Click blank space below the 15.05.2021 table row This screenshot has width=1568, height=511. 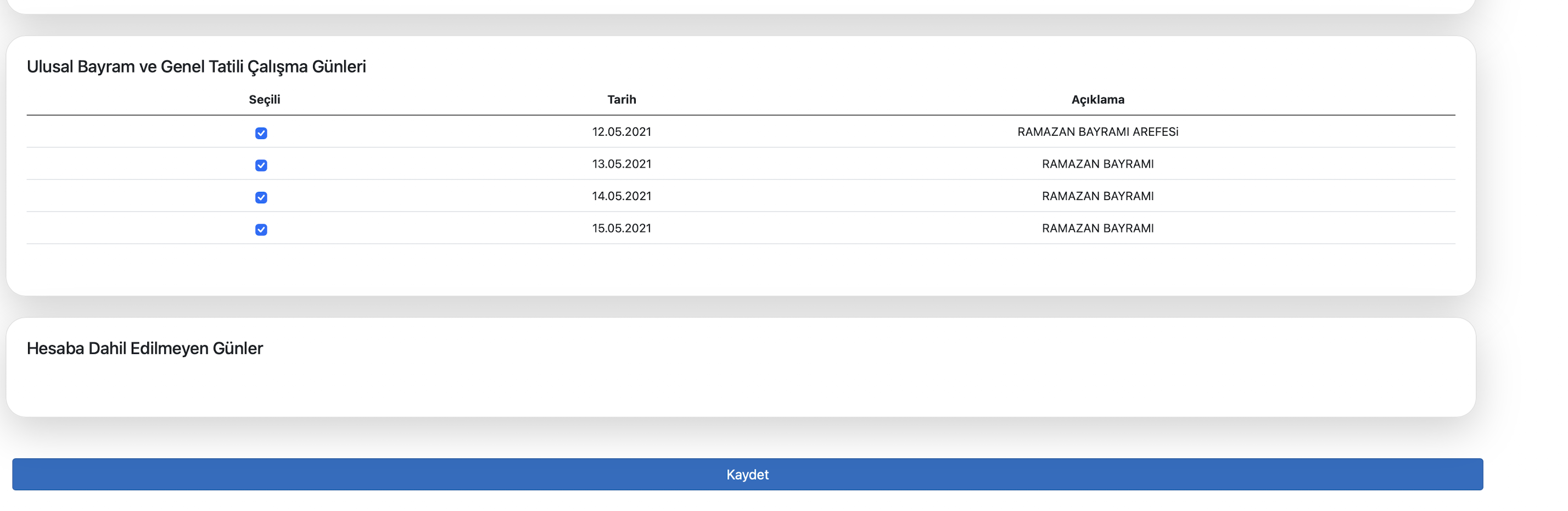click(x=730, y=268)
